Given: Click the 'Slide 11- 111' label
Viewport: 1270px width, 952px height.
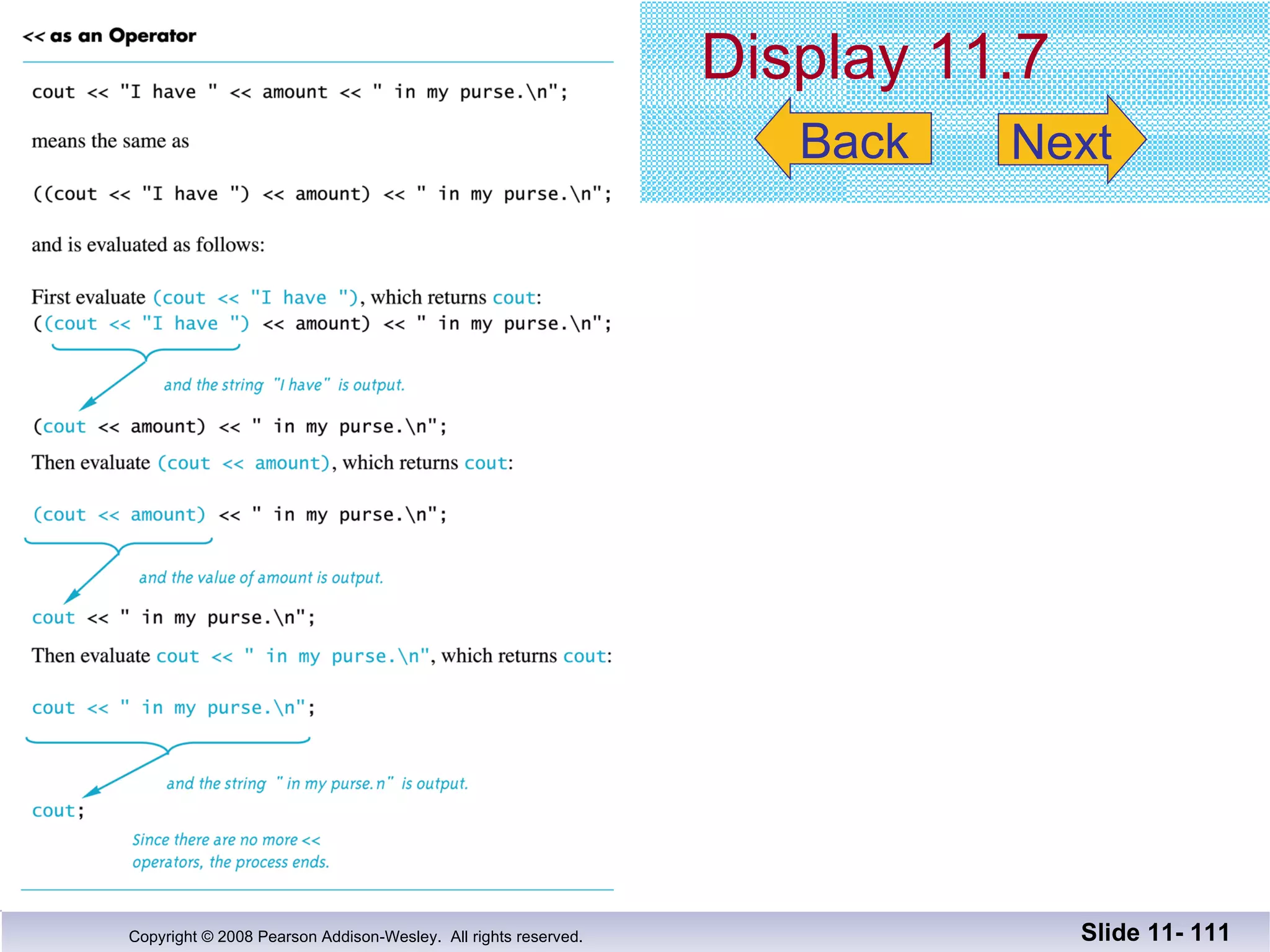Looking at the screenshot, I should [x=1155, y=932].
